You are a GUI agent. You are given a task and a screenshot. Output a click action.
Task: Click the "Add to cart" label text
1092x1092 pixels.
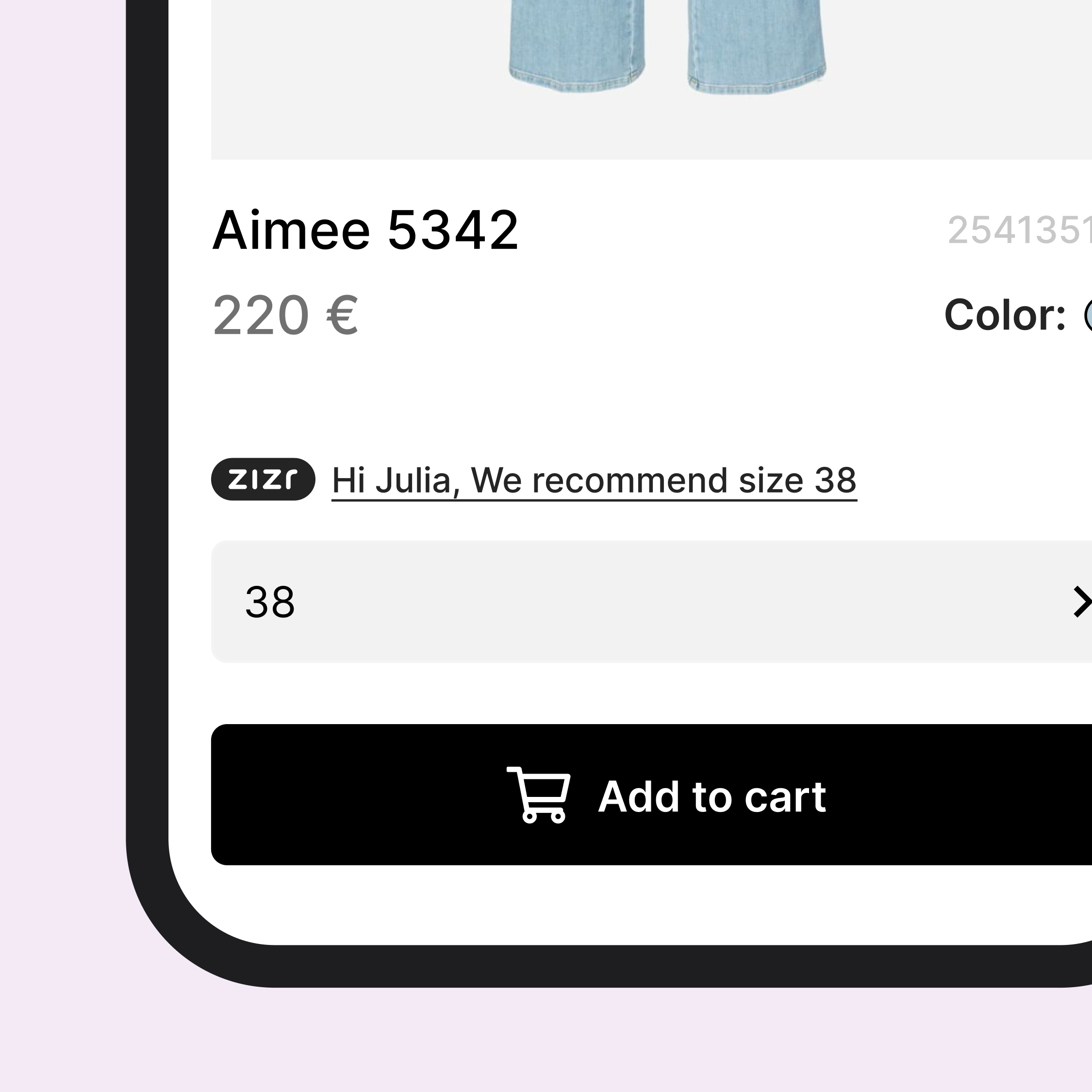coord(711,796)
